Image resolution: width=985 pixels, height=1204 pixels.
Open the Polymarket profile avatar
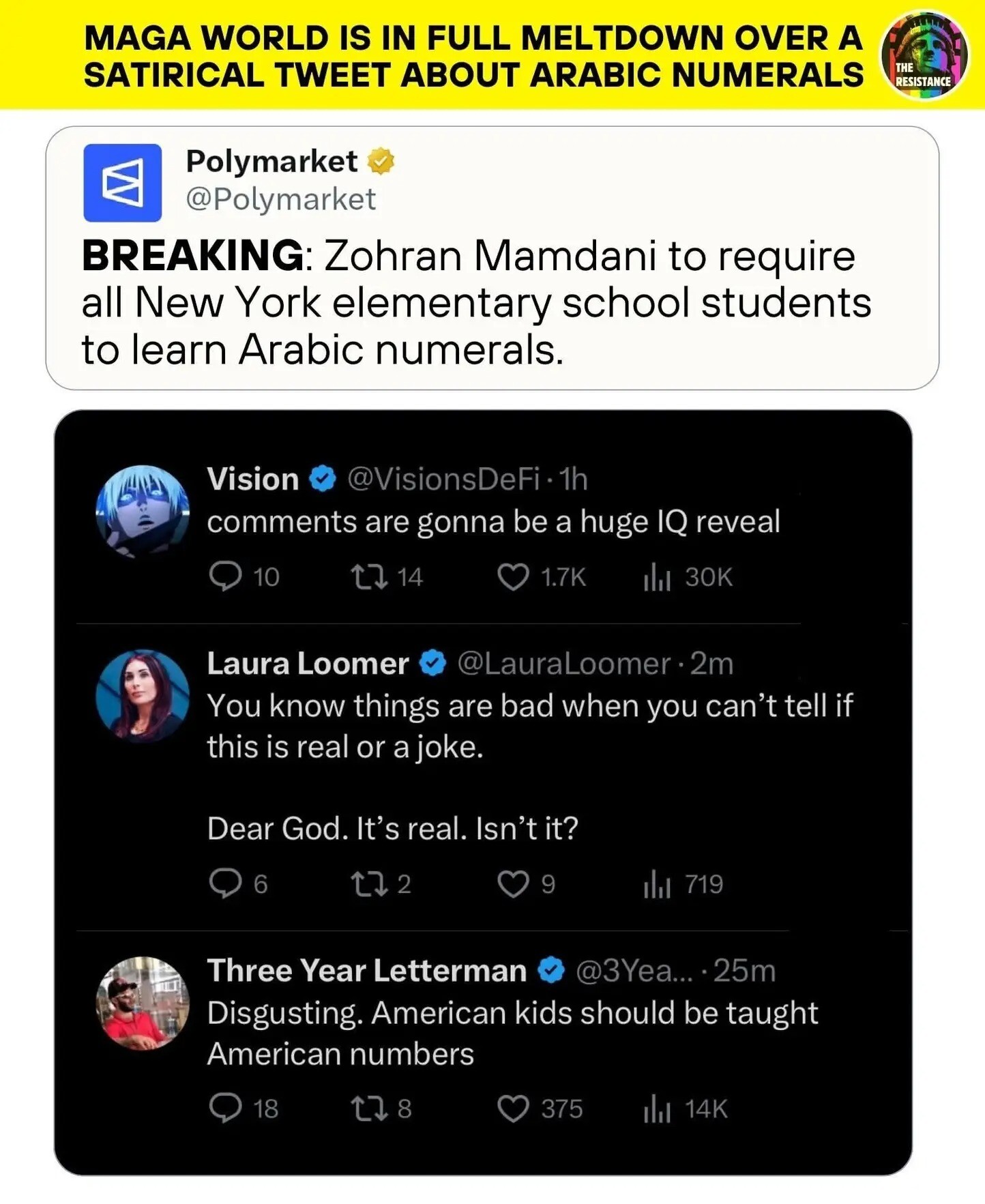click(123, 183)
